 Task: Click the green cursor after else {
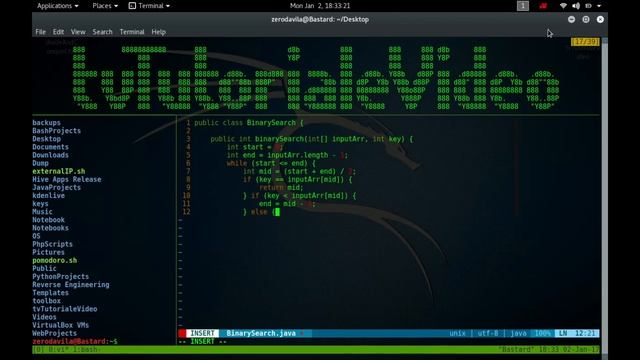coord(277,211)
